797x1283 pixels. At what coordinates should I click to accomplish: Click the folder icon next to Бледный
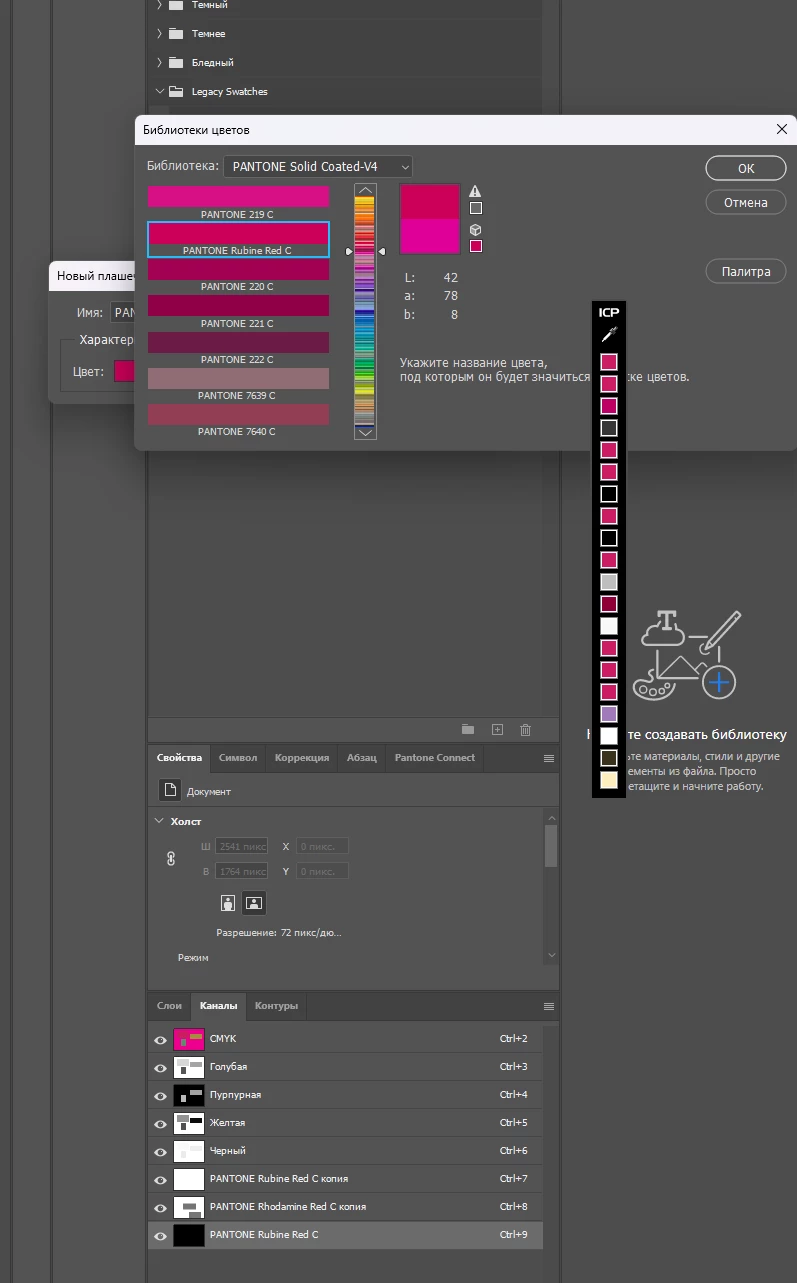tap(176, 63)
